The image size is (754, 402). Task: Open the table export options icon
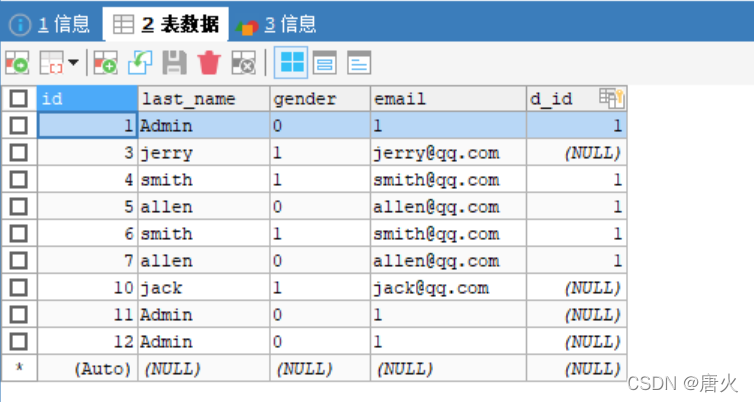pos(51,63)
